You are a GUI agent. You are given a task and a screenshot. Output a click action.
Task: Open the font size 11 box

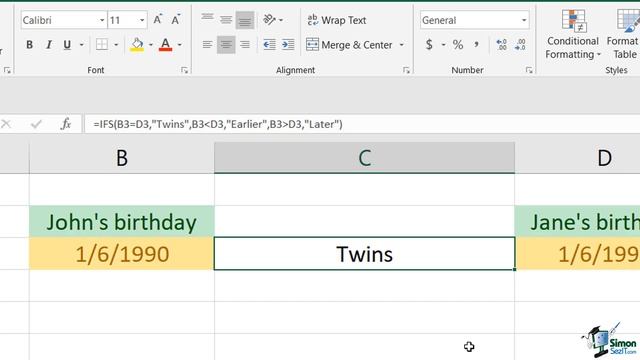(x=127, y=20)
